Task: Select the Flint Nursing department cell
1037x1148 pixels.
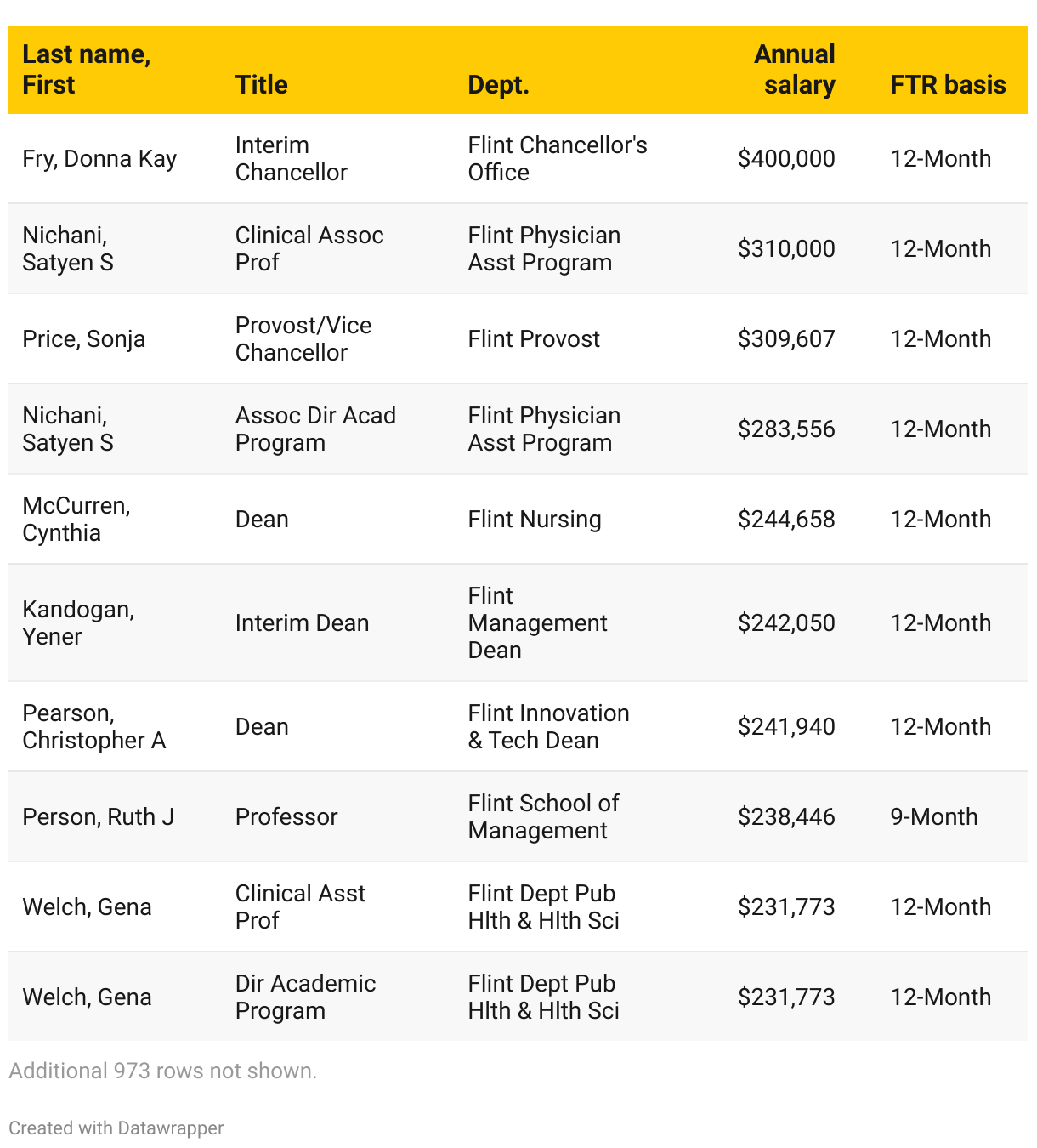Action: point(535,520)
